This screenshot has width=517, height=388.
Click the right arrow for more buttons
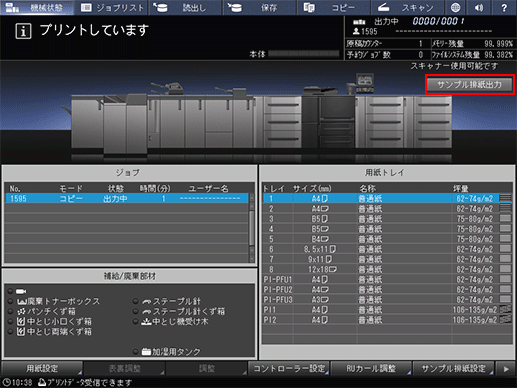pos(506,369)
